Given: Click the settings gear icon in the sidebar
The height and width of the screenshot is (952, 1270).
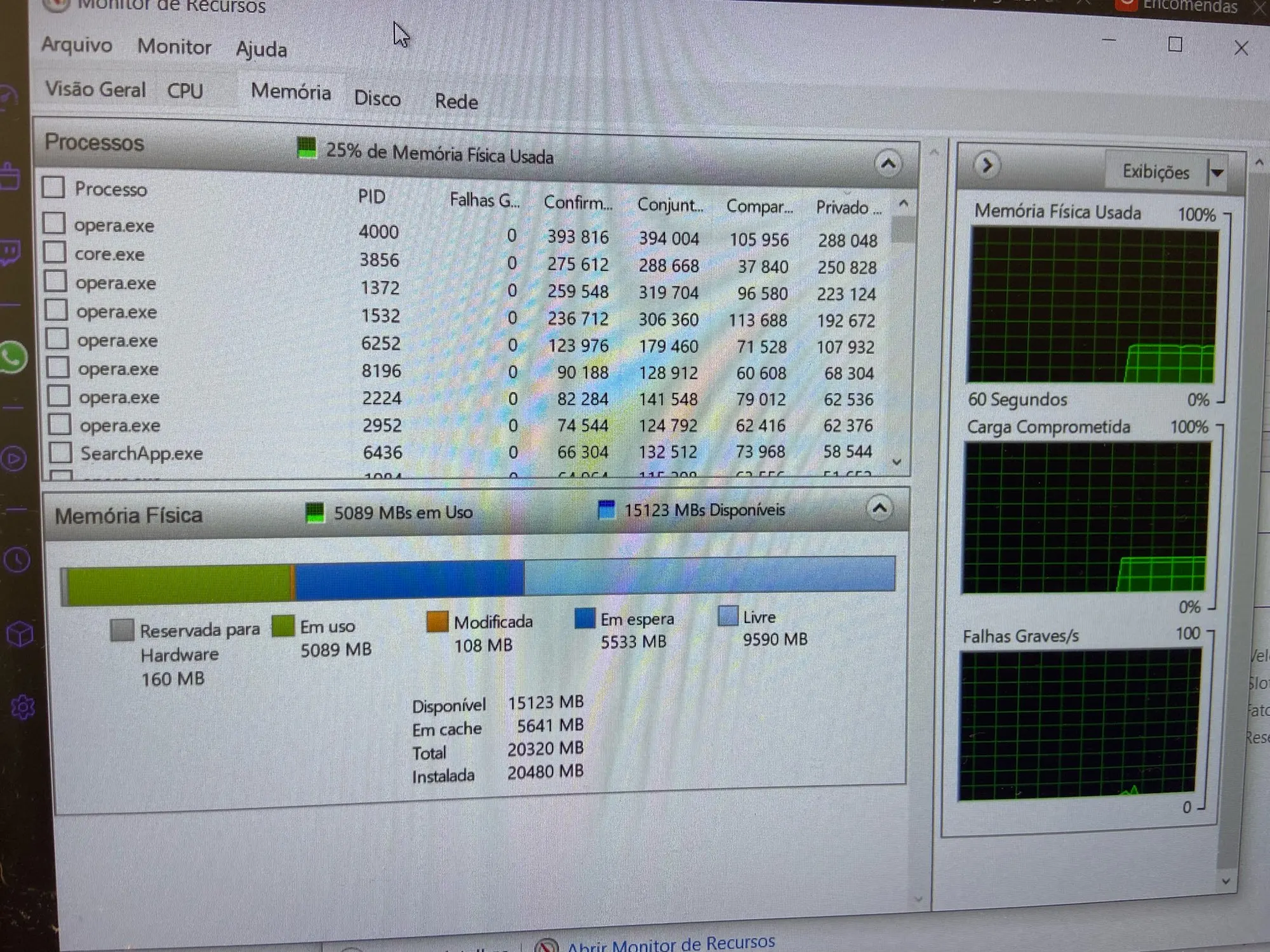Looking at the screenshot, I should [23, 706].
